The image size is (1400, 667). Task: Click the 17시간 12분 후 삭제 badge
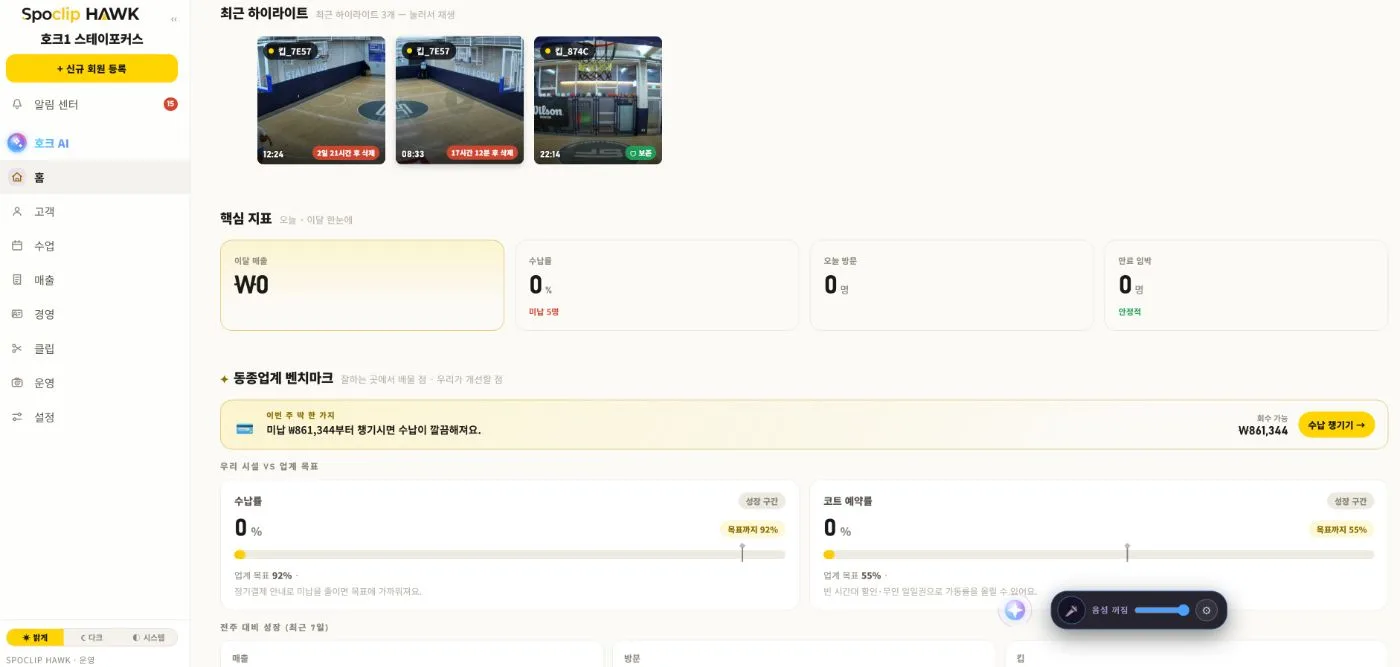[x=483, y=153]
